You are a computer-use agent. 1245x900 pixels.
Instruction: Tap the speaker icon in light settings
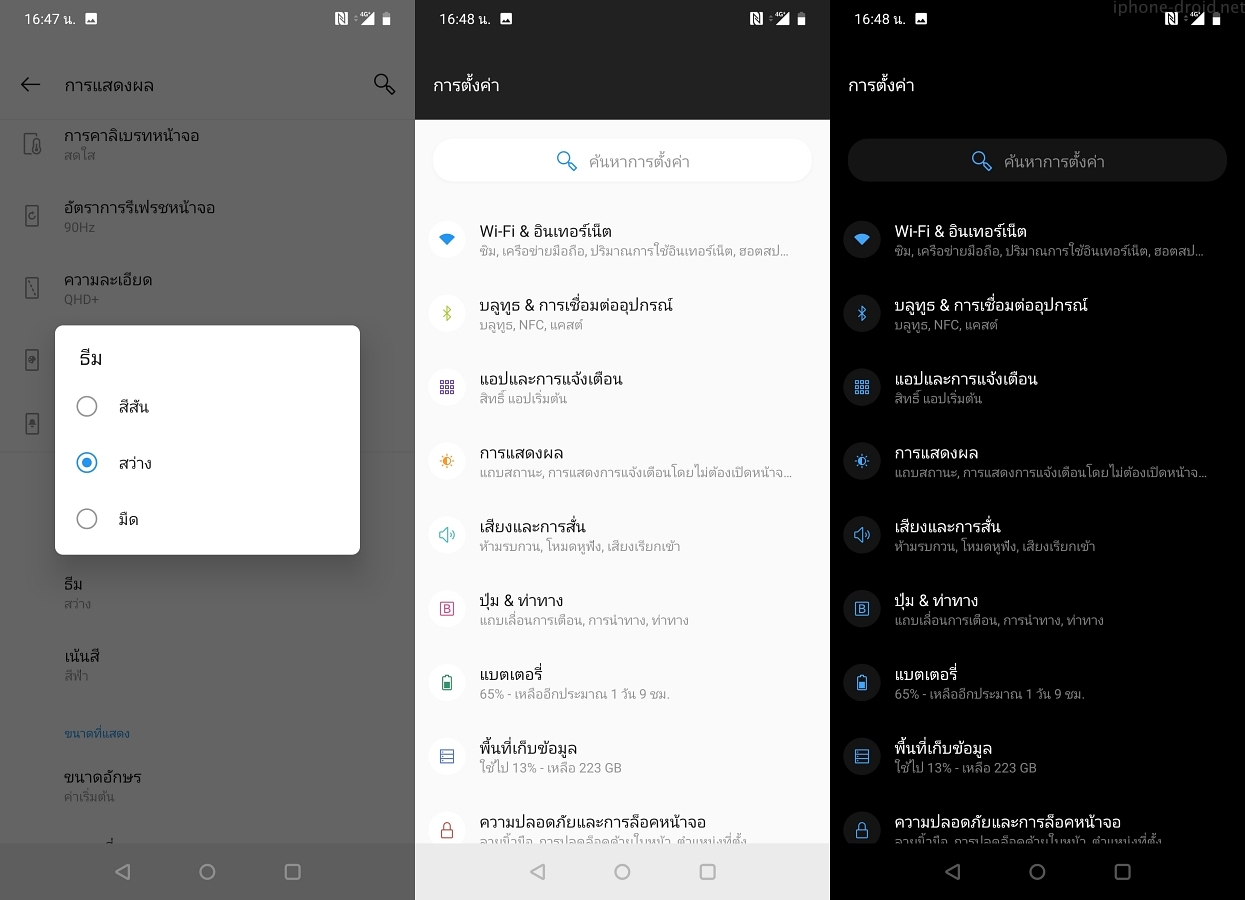pyautogui.click(x=447, y=535)
